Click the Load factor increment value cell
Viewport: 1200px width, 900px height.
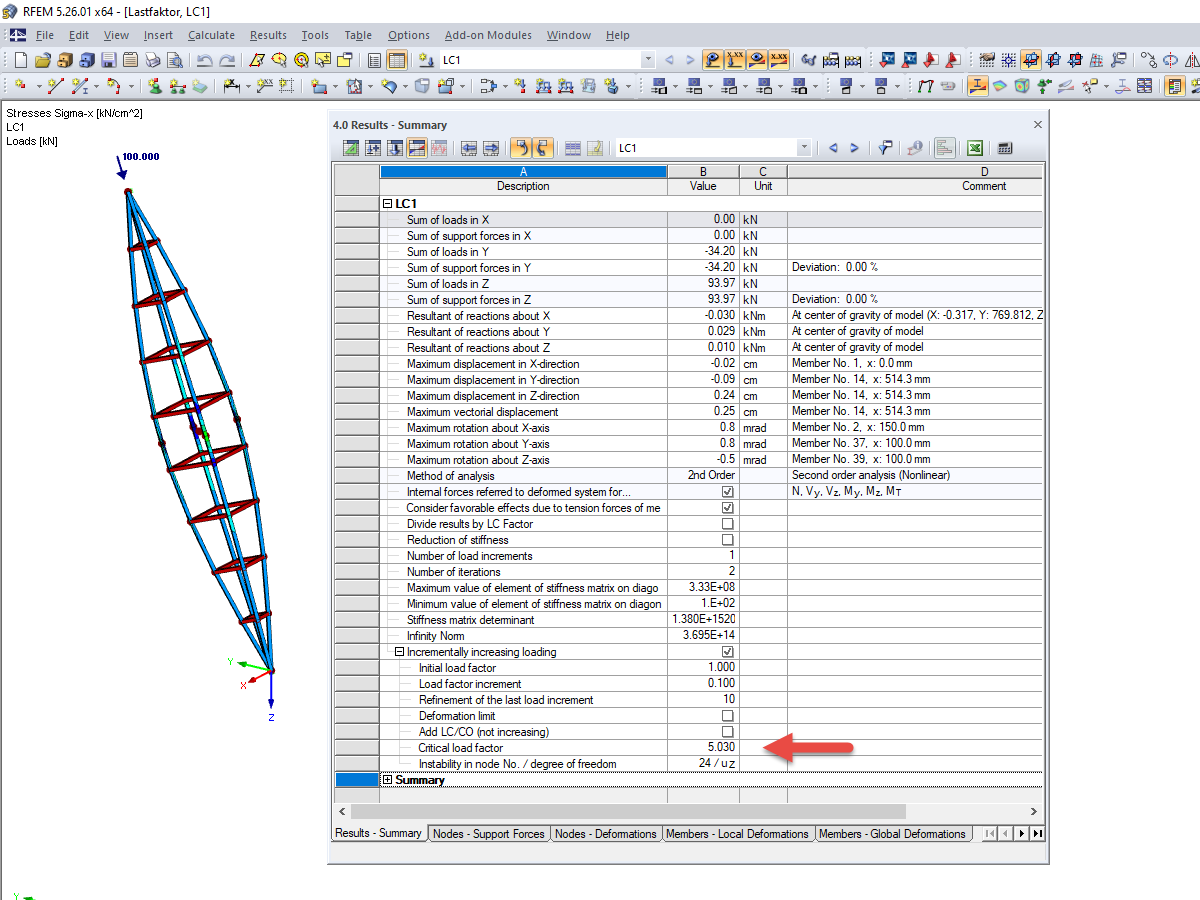[703, 684]
